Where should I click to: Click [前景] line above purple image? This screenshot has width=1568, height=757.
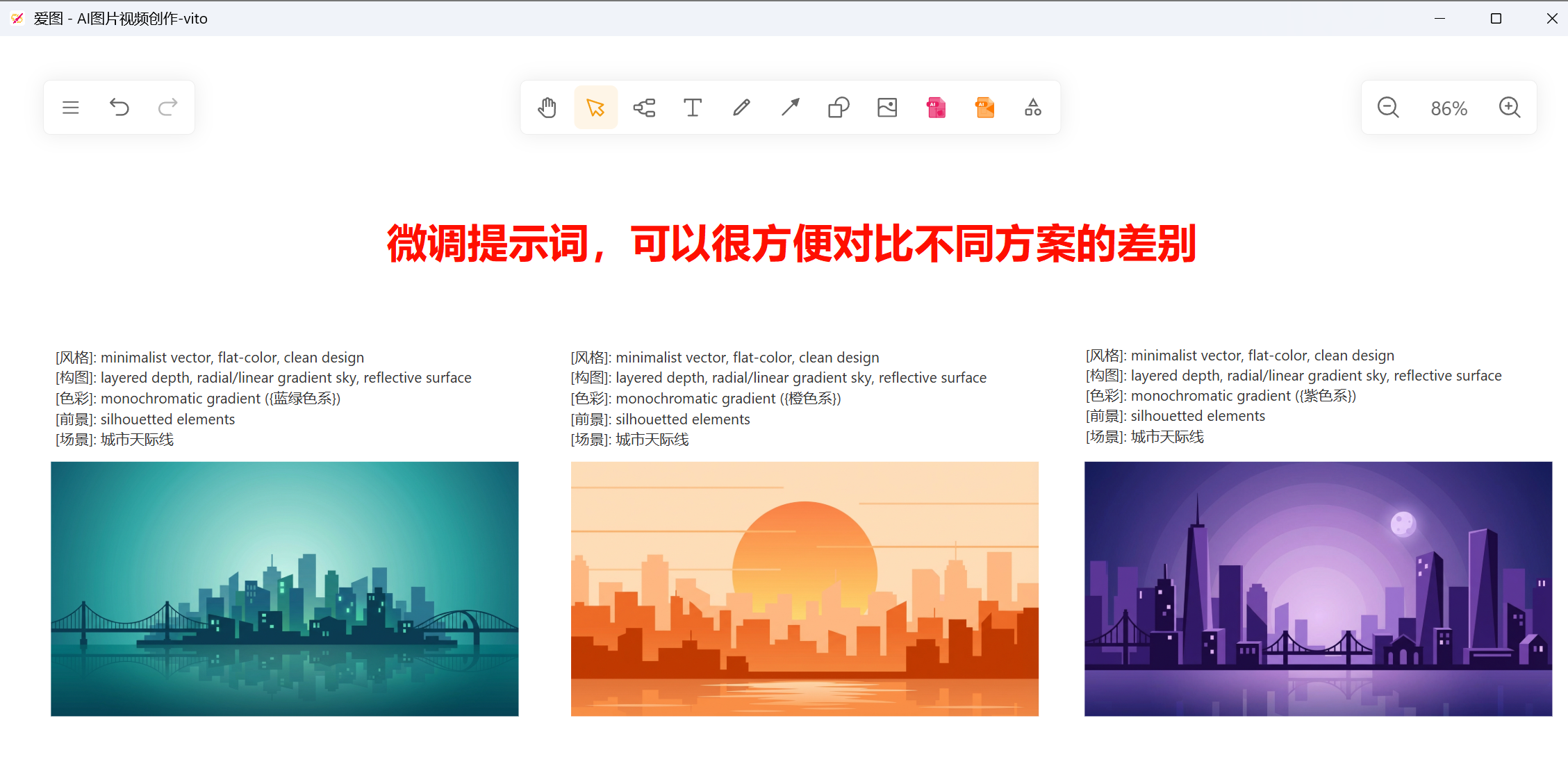(1175, 416)
